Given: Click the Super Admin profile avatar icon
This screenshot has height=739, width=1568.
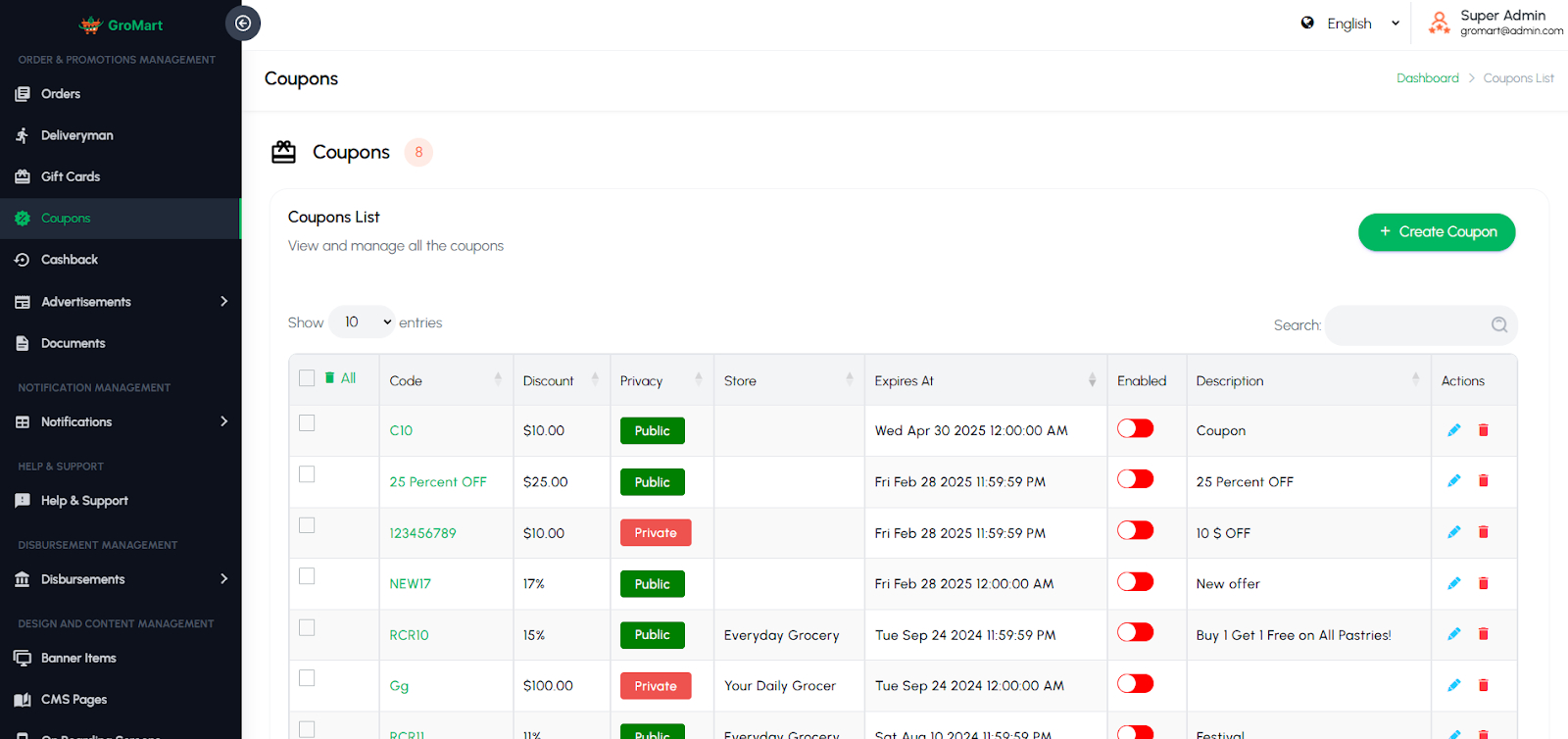Looking at the screenshot, I should pos(1439,23).
